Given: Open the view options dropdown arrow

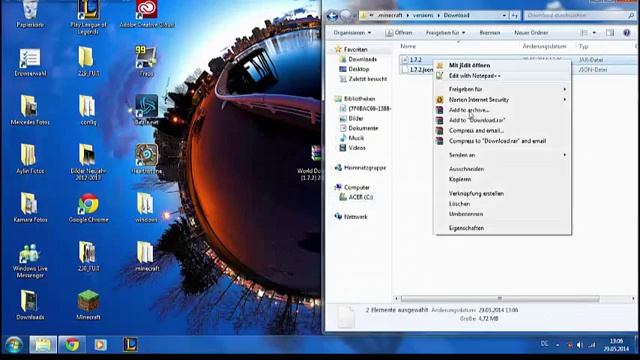Looking at the screenshot, I should [594, 33].
